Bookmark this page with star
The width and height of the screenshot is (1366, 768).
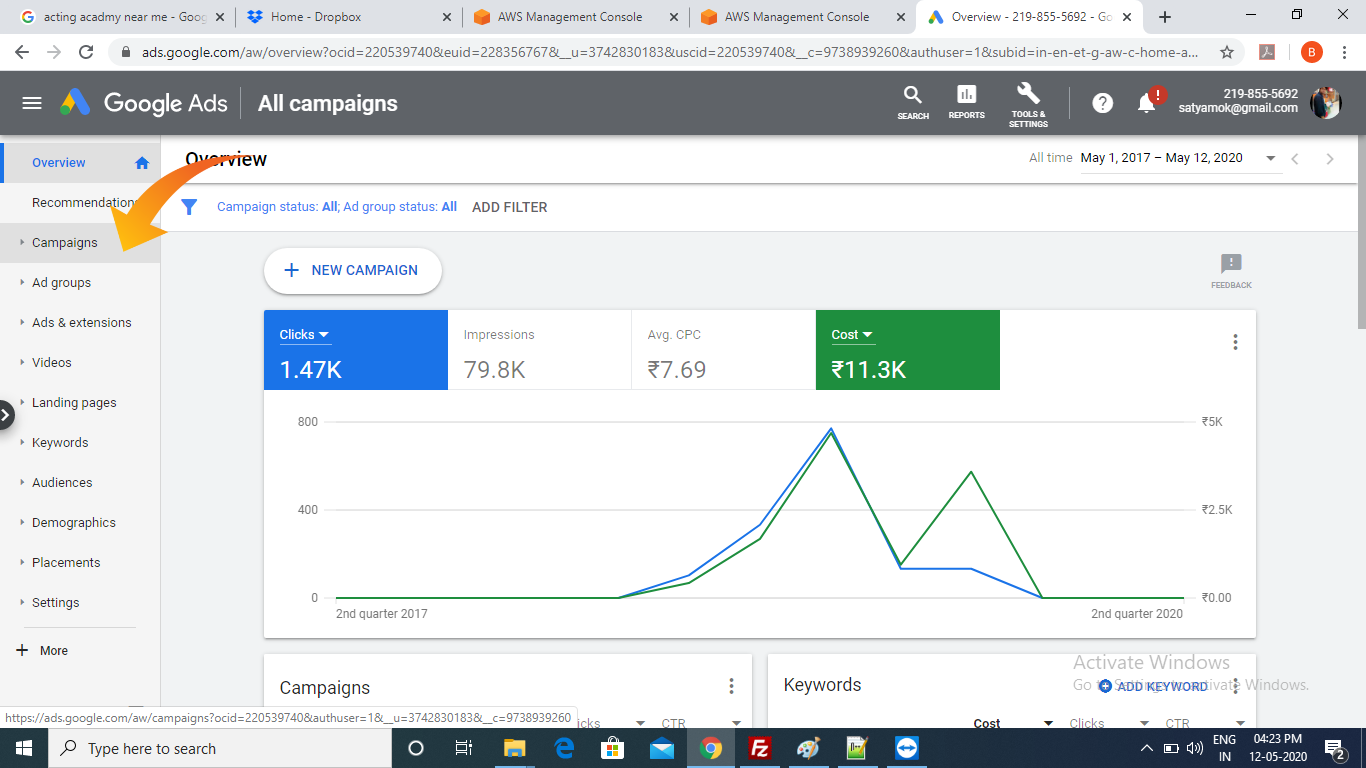coord(1227,52)
